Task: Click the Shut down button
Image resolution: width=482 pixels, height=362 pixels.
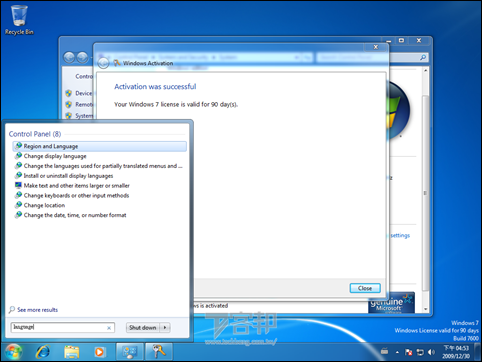Action: click(143, 328)
